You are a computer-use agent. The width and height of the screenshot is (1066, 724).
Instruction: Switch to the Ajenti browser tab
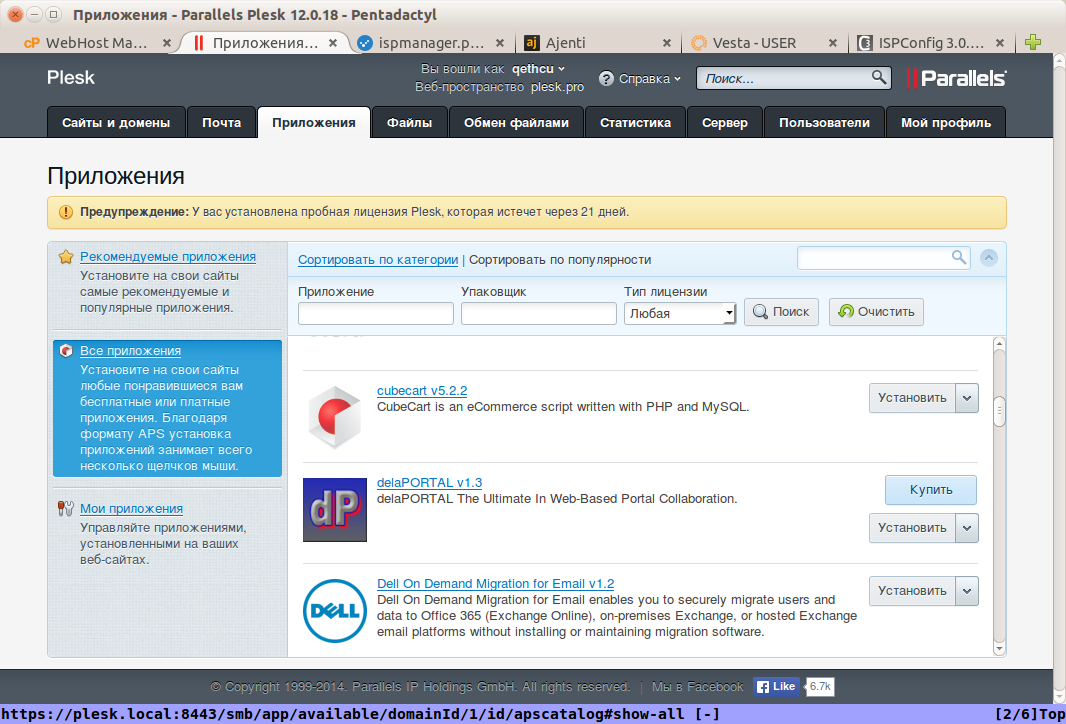click(x=566, y=43)
